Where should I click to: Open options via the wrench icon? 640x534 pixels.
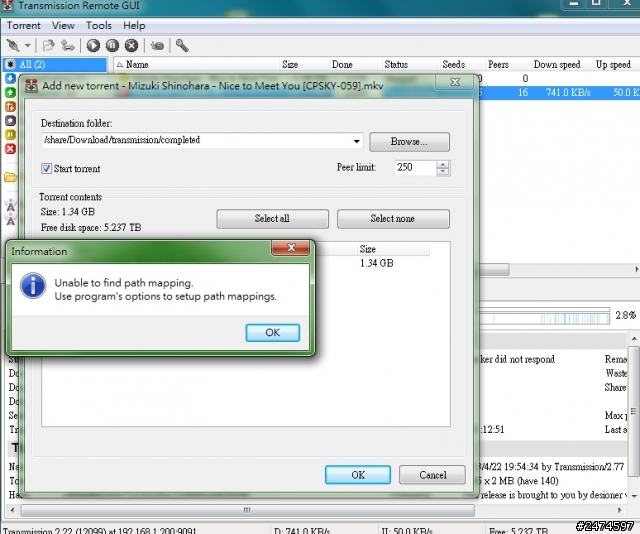(182, 45)
